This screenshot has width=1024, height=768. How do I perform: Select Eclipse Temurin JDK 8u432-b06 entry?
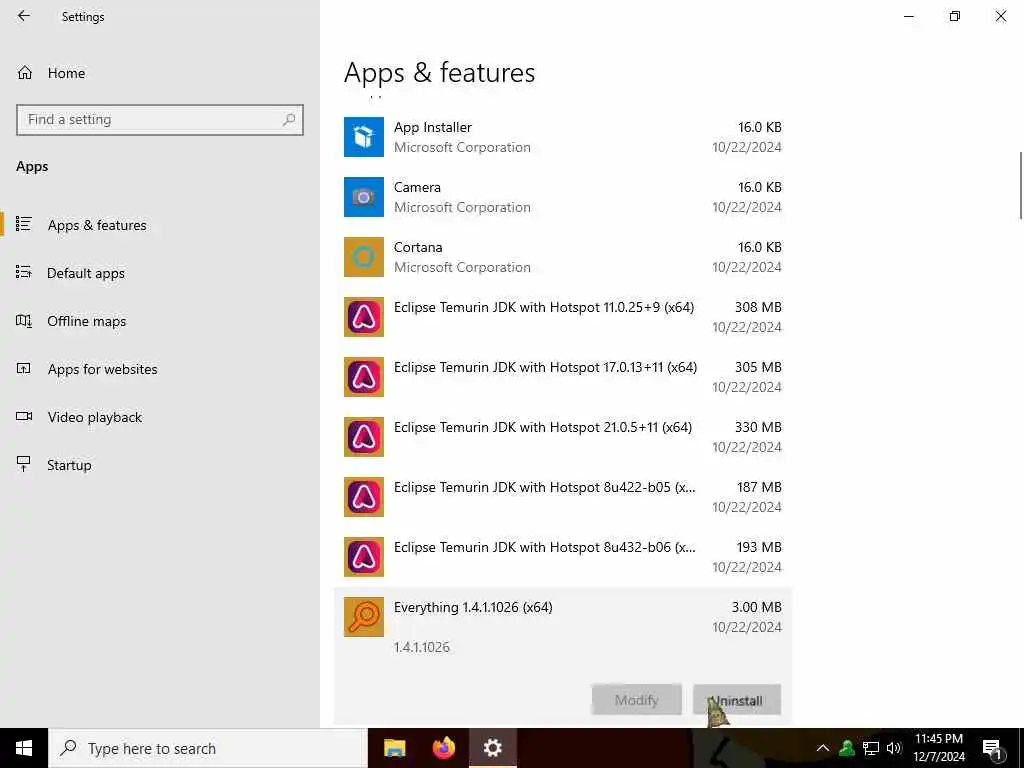point(545,548)
